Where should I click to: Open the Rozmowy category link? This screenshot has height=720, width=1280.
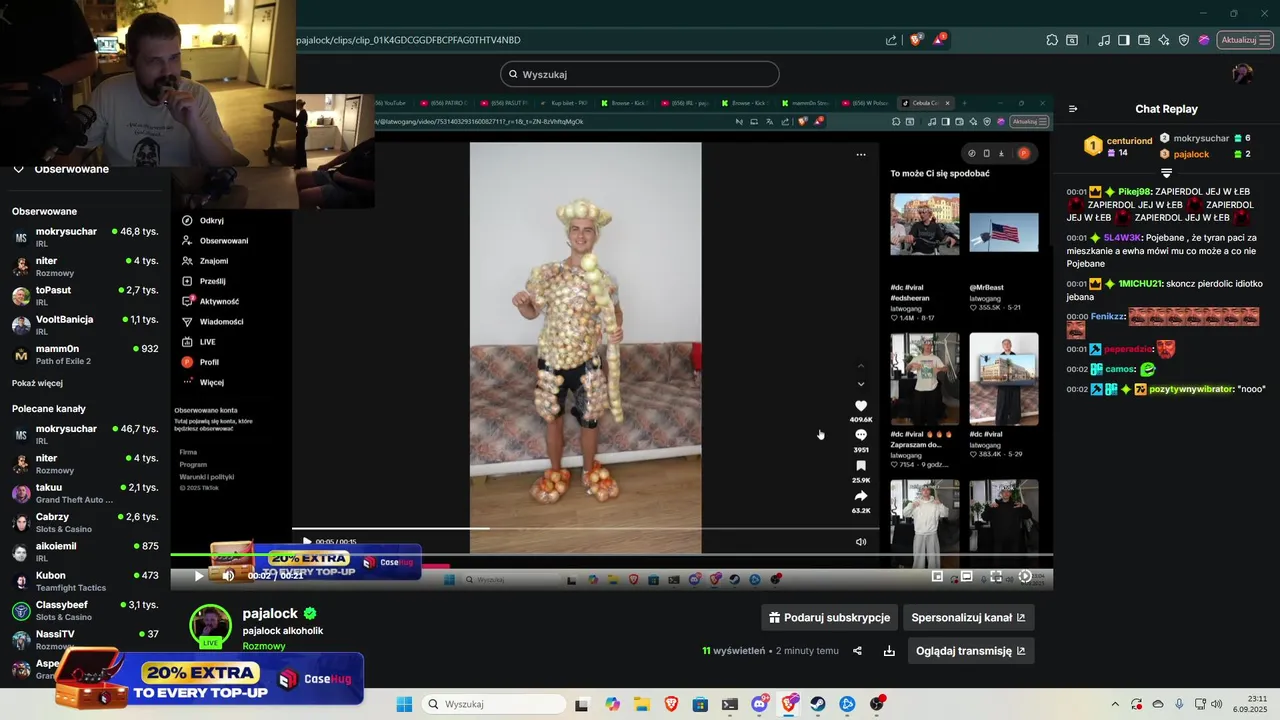264,646
